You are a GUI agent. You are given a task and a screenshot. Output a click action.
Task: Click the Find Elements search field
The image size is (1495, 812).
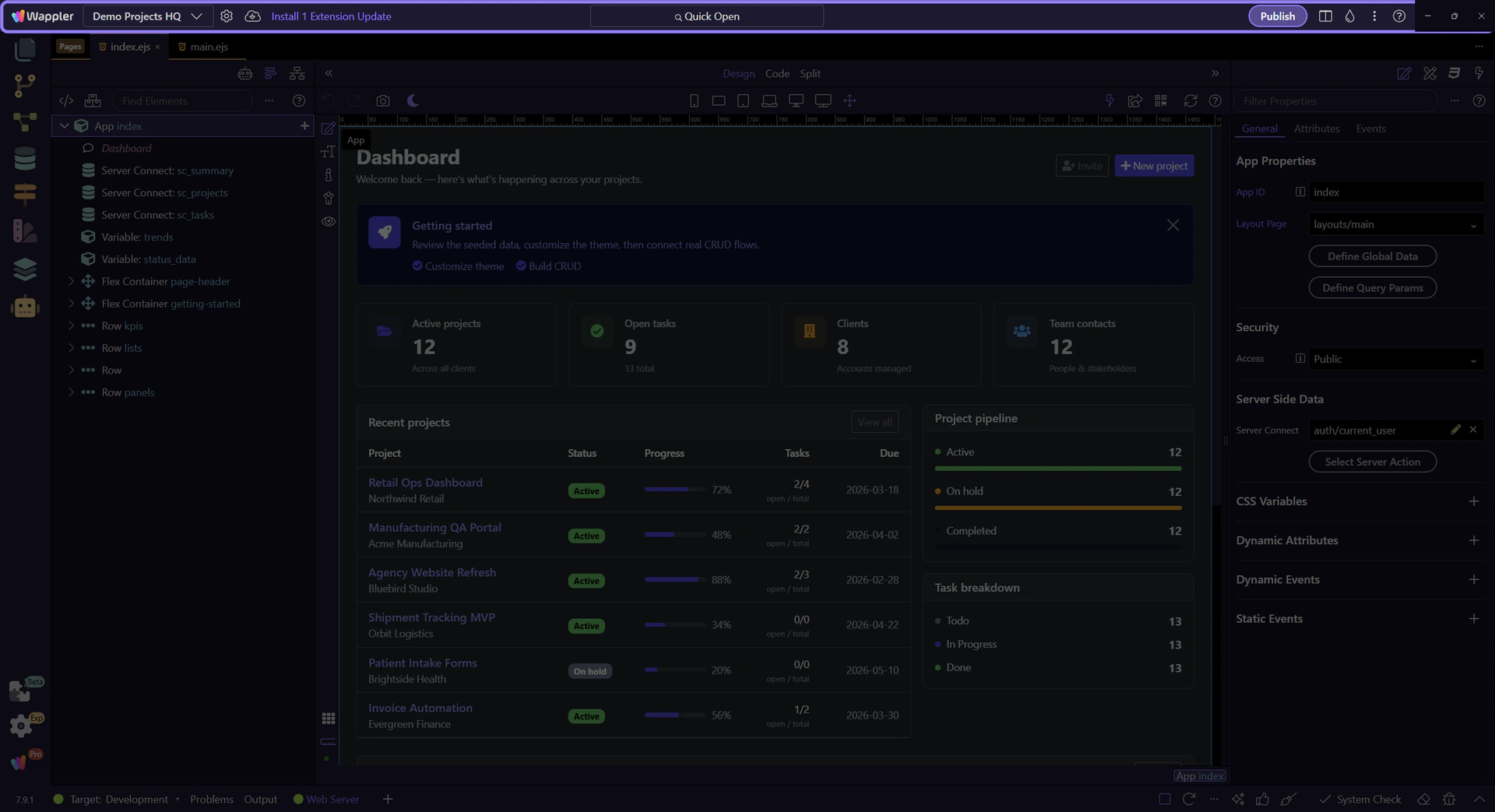click(183, 101)
